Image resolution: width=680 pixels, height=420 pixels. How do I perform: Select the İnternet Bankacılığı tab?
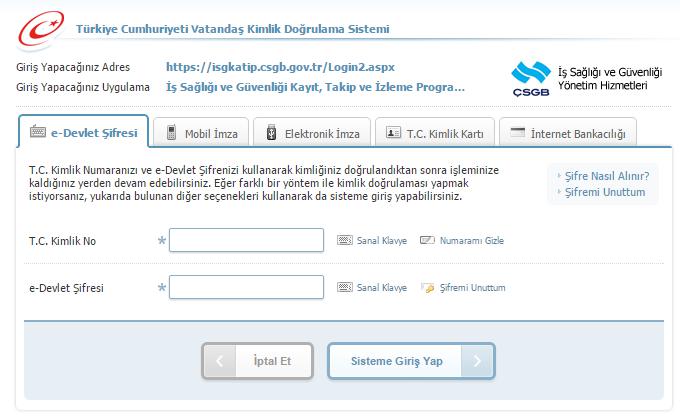[x=567, y=132]
